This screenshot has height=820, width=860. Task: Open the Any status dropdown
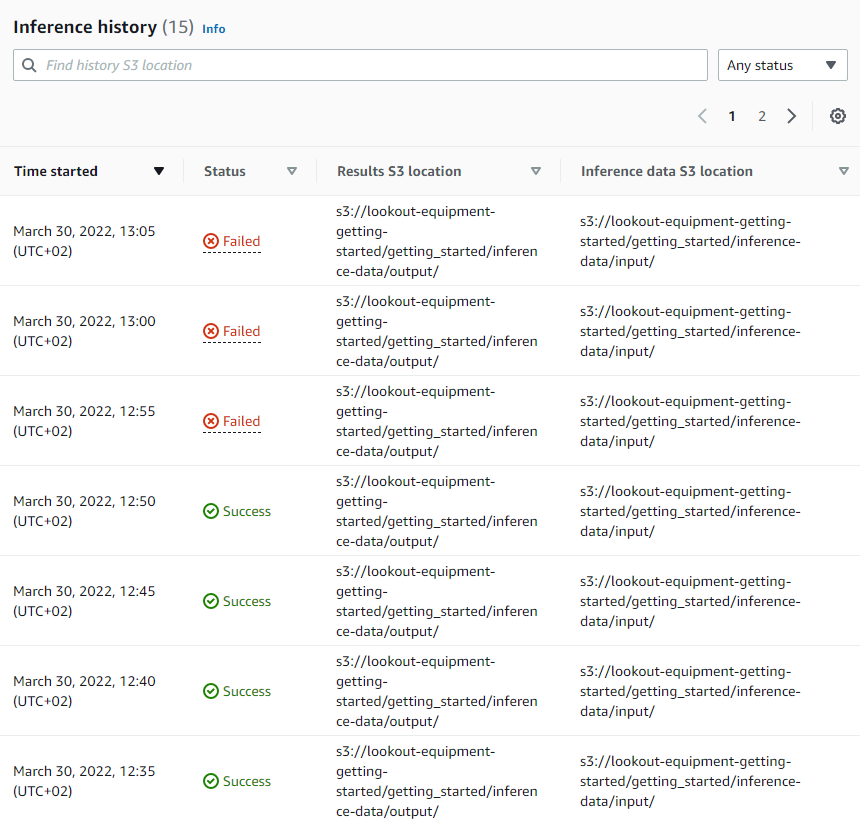pyautogui.click(x=783, y=65)
